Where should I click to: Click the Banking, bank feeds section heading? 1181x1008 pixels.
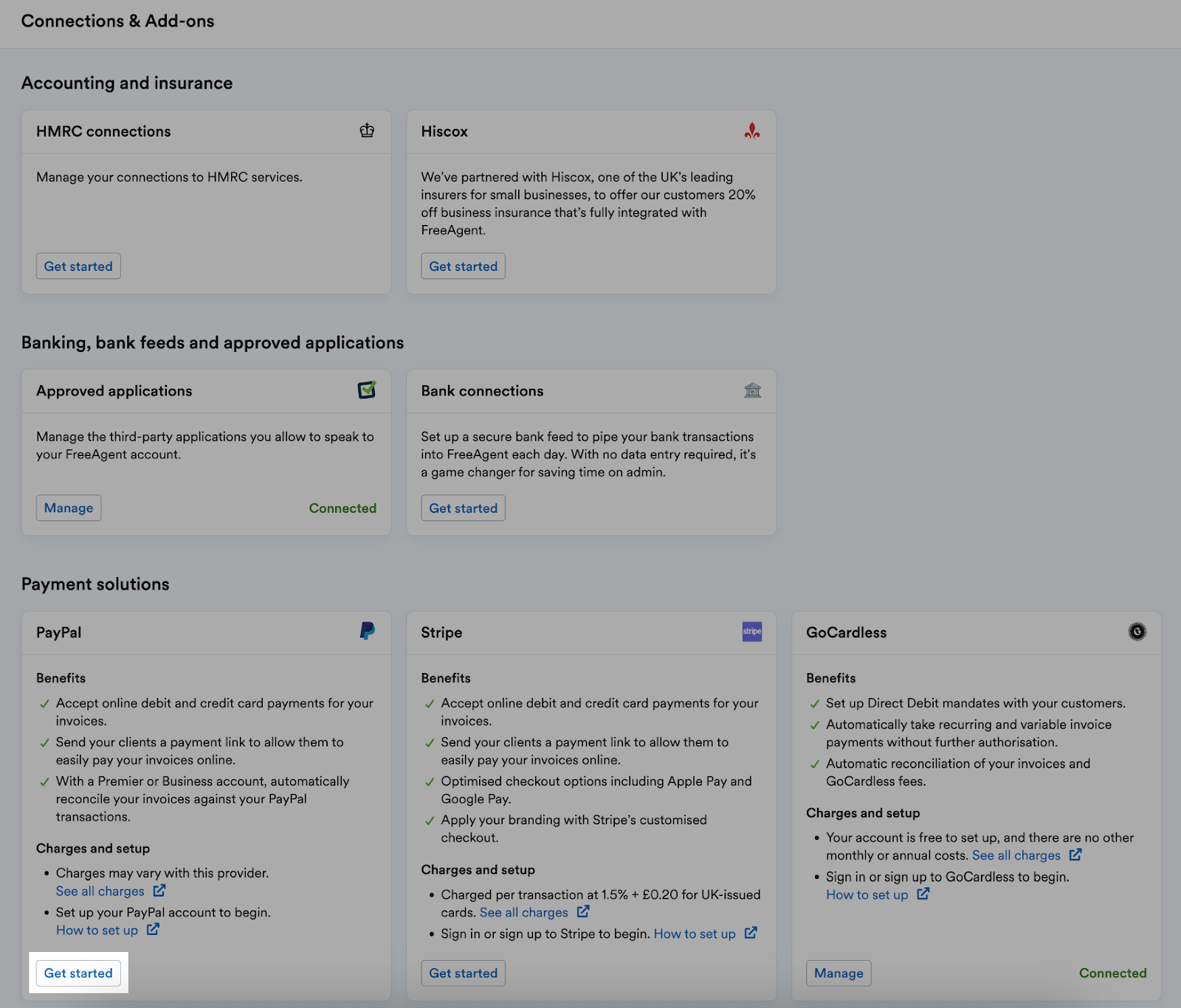pyautogui.click(x=213, y=342)
